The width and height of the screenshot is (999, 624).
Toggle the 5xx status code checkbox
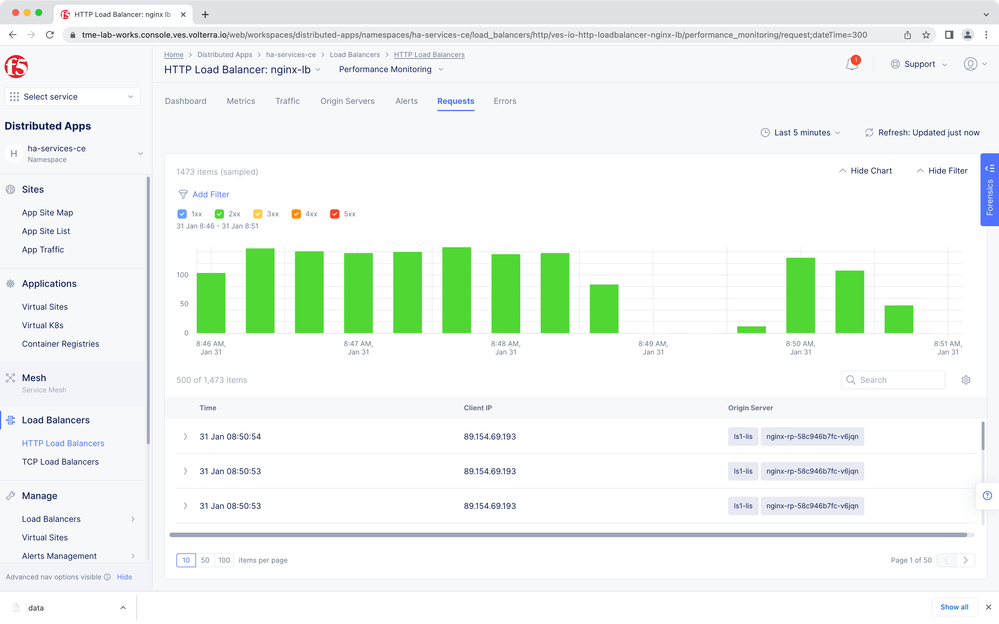point(335,214)
